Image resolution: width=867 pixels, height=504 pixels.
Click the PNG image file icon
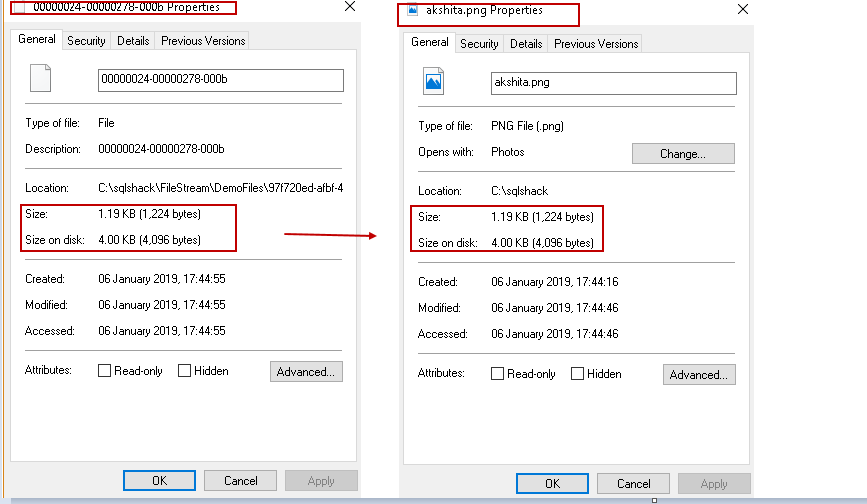[433, 80]
